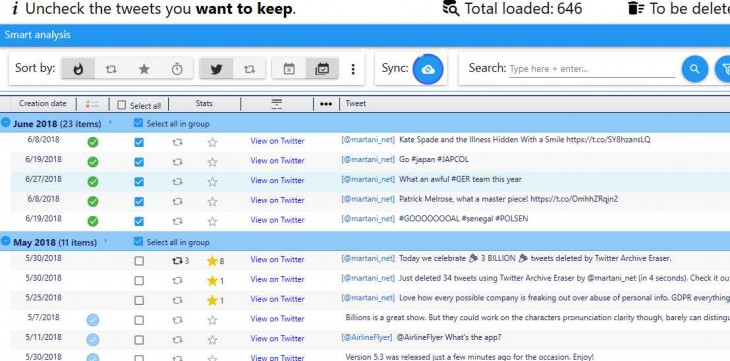Click the Stats column header
This screenshot has width=730, height=361.
(204, 103)
